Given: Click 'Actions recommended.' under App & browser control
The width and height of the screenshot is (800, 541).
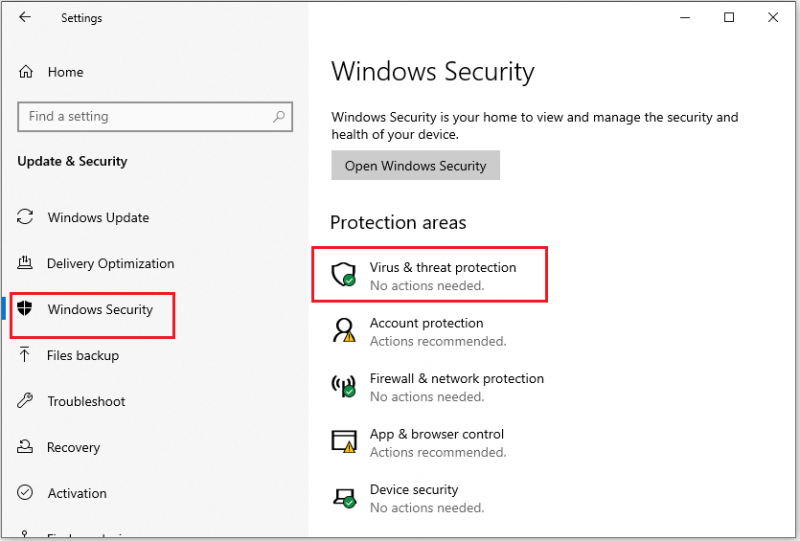Looking at the screenshot, I should [438, 453].
